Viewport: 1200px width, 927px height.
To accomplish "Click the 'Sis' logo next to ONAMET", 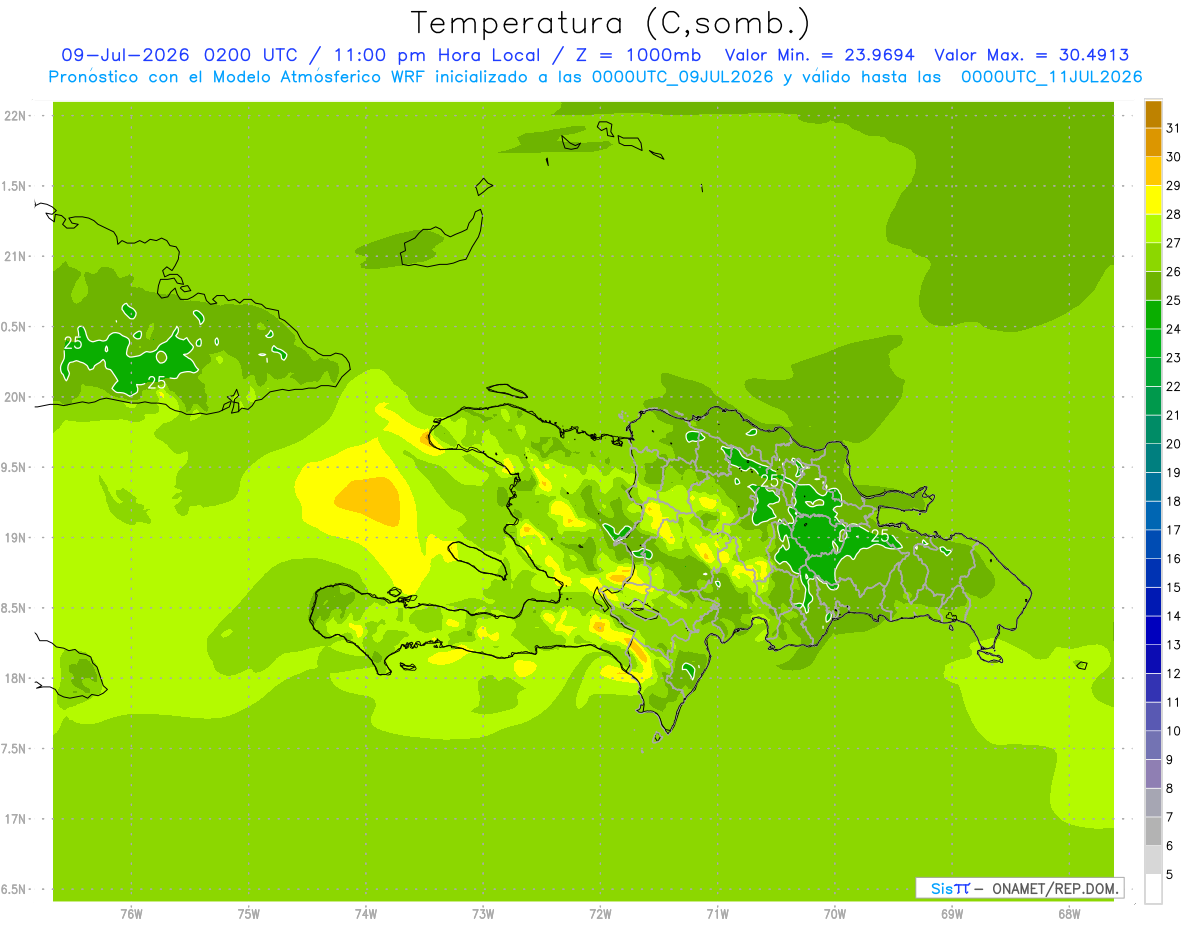I will pos(940,888).
